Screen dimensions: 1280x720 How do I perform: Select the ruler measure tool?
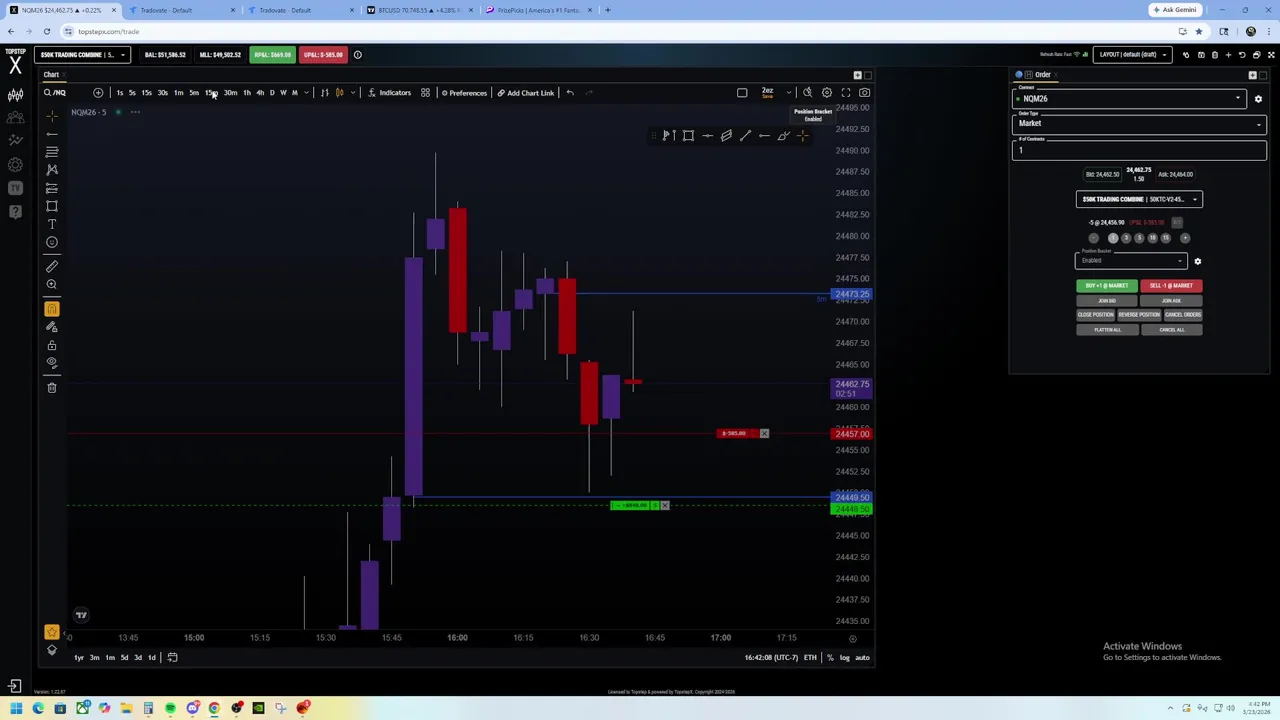(x=52, y=266)
